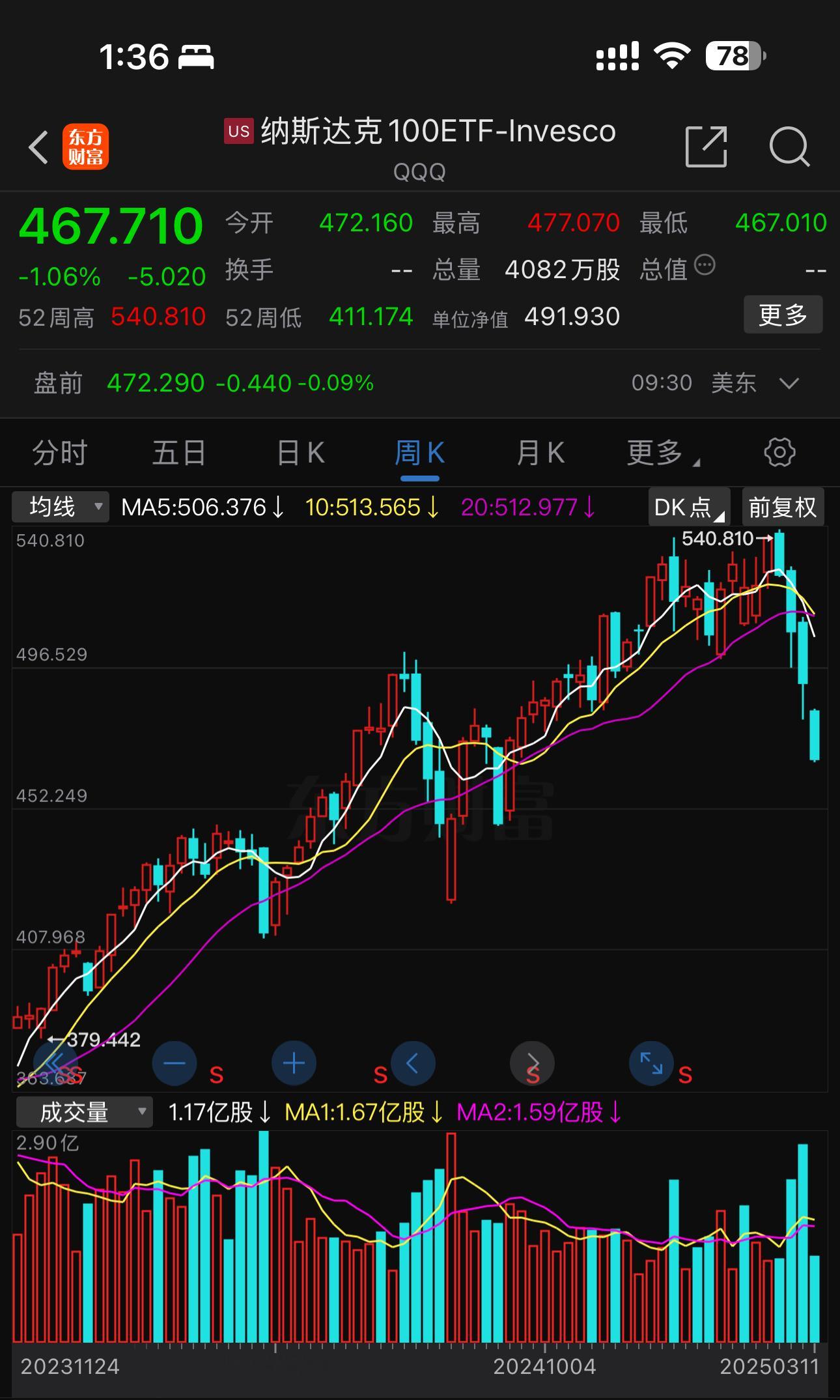Tap the 20231124 date axis label
This screenshot has width=840, height=1400.
(x=70, y=1366)
